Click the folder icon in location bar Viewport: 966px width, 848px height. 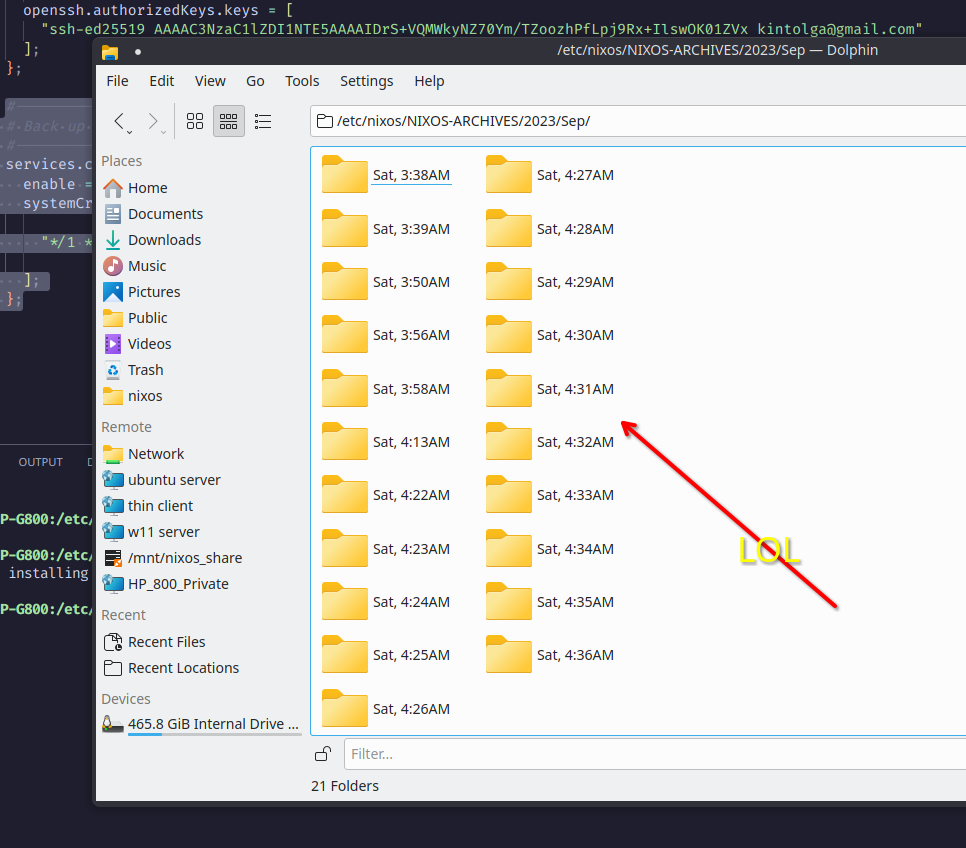pyautogui.click(x=325, y=121)
